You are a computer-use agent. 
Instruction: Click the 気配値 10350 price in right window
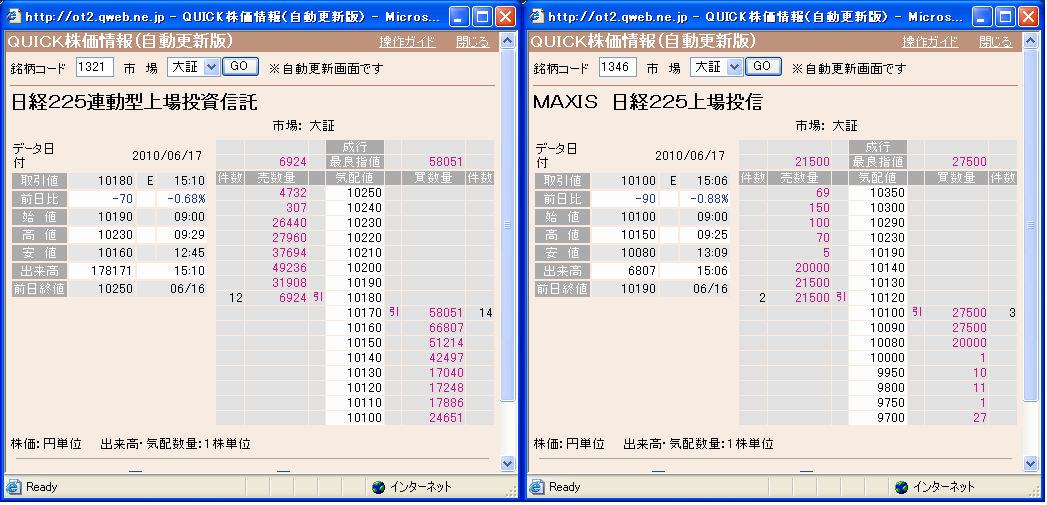[887, 193]
